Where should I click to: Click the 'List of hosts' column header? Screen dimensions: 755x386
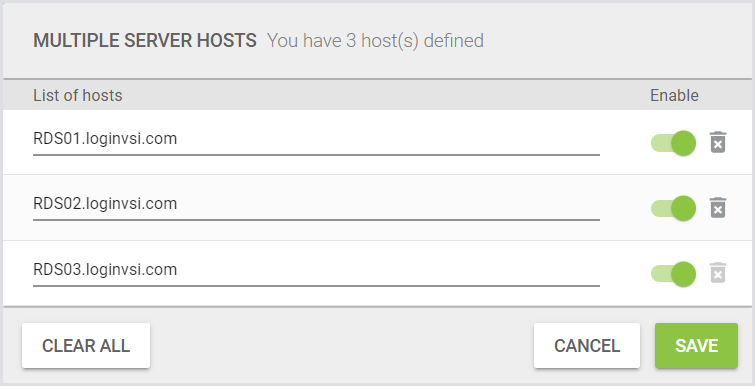tap(78, 95)
